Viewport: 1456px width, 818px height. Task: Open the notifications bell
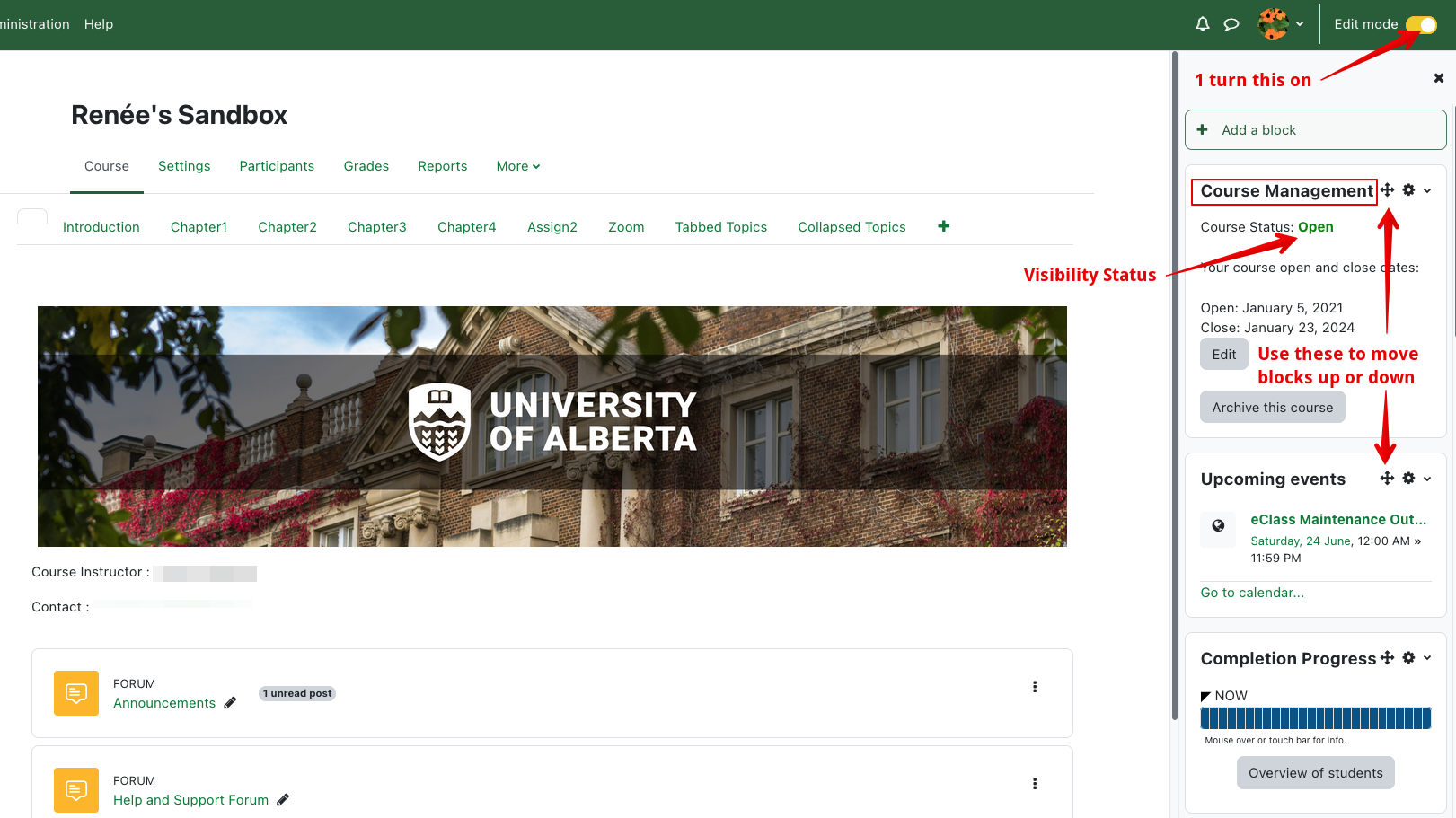point(1202,24)
